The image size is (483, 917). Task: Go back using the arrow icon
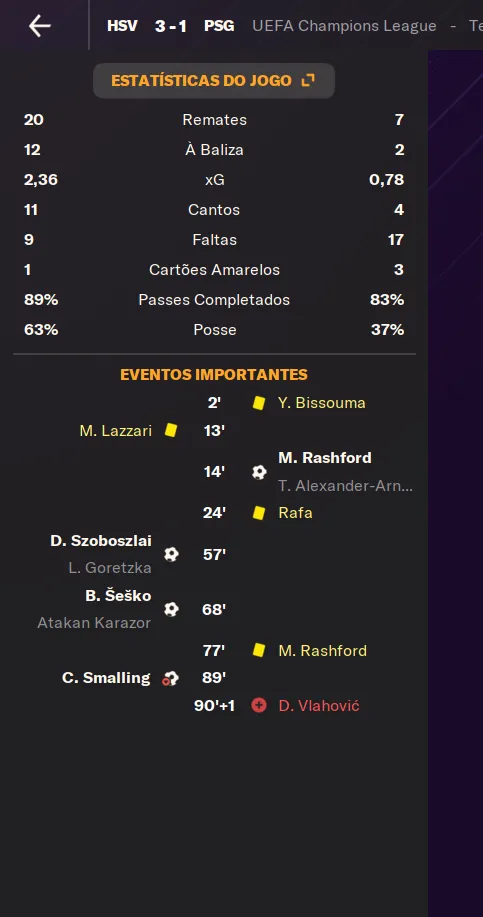click(x=40, y=26)
